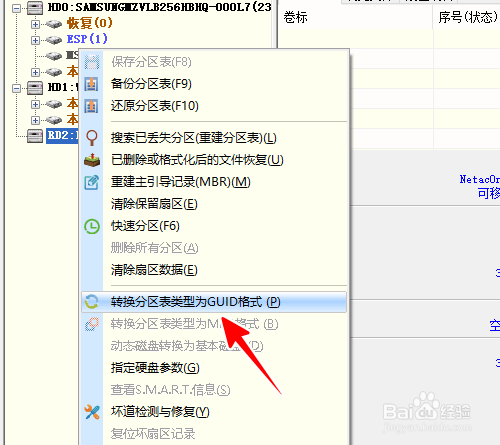The height and width of the screenshot is (445, 500).
Task: Expand the first partition under HD1
Action: coord(35,104)
